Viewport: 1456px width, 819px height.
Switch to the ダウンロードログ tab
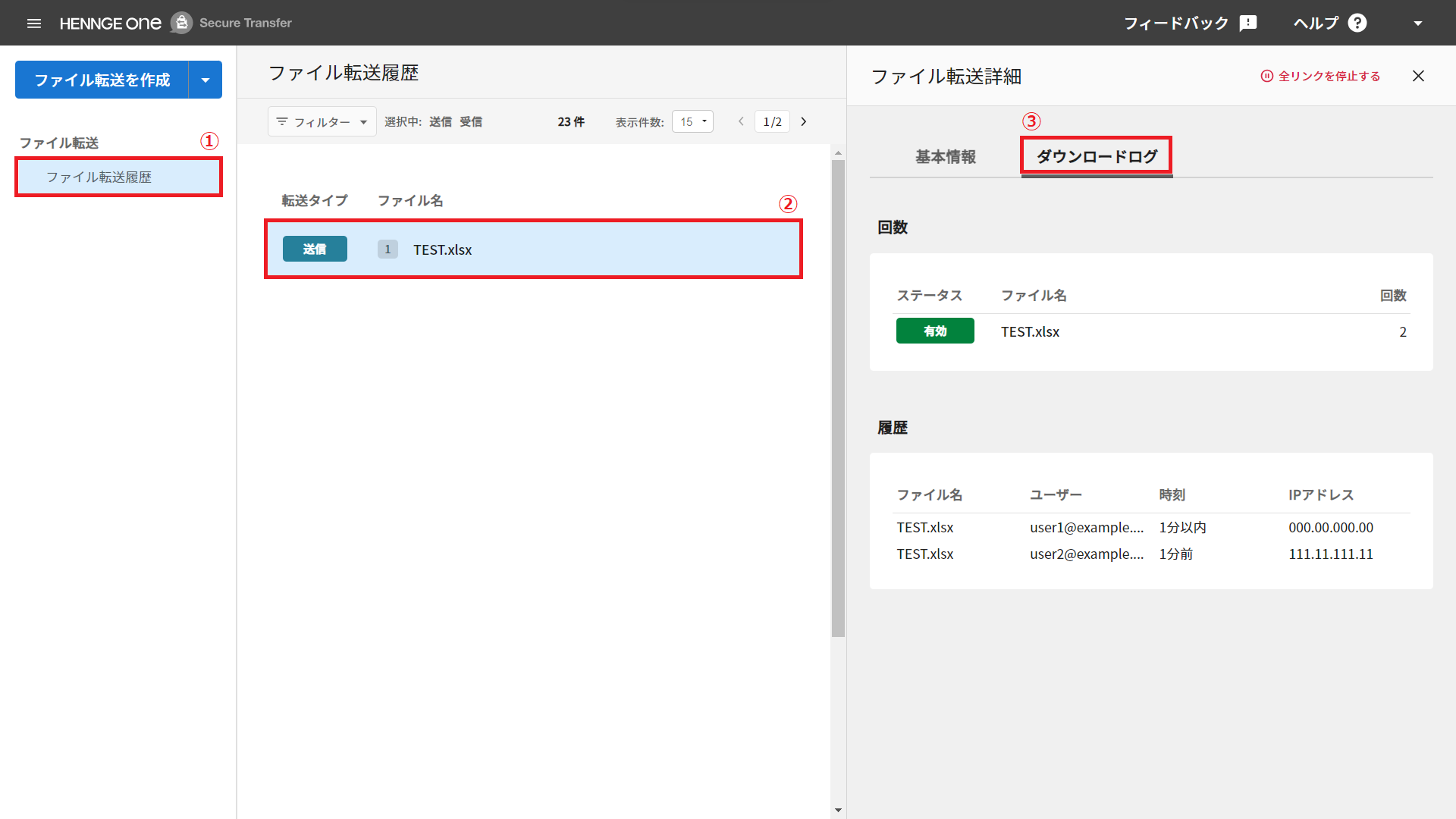[1097, 156]
